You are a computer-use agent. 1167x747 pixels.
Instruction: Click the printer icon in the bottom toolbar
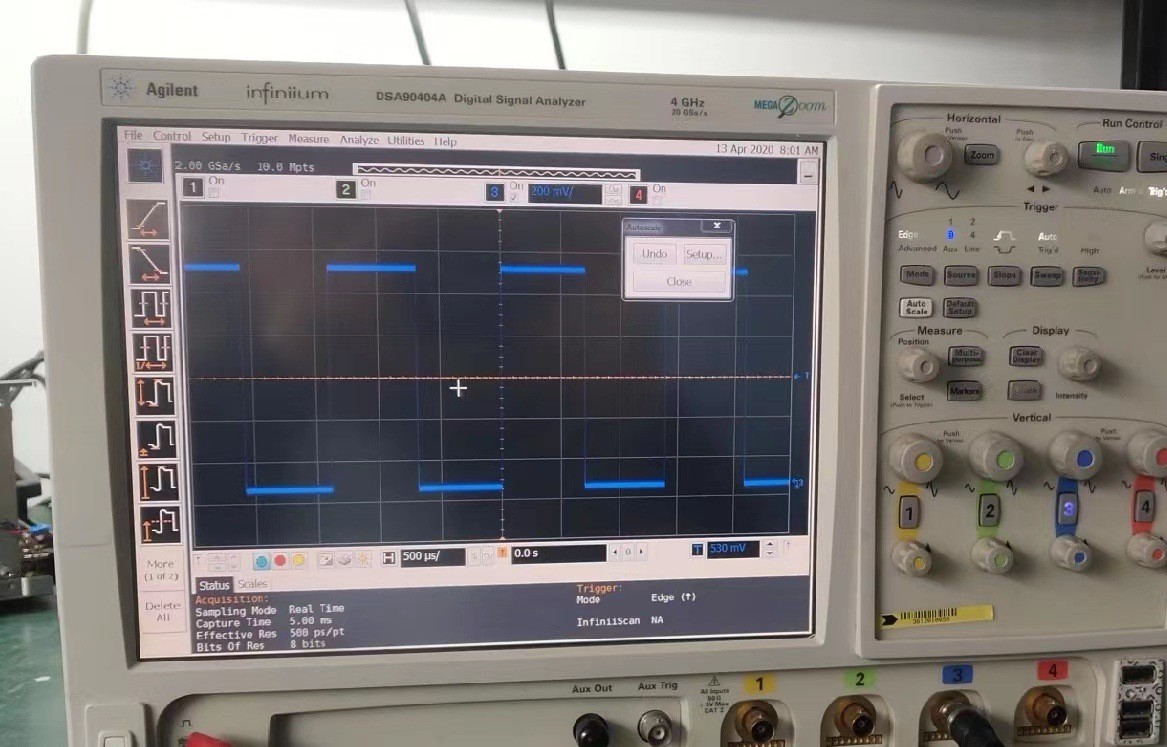pos(346,558)
